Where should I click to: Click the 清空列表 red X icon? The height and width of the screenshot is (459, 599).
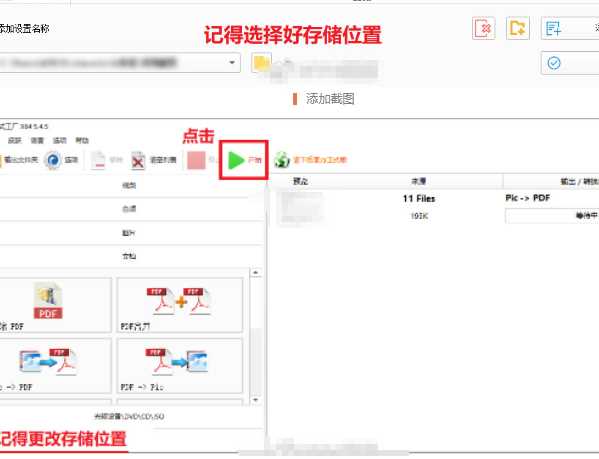tap(138, 160)
